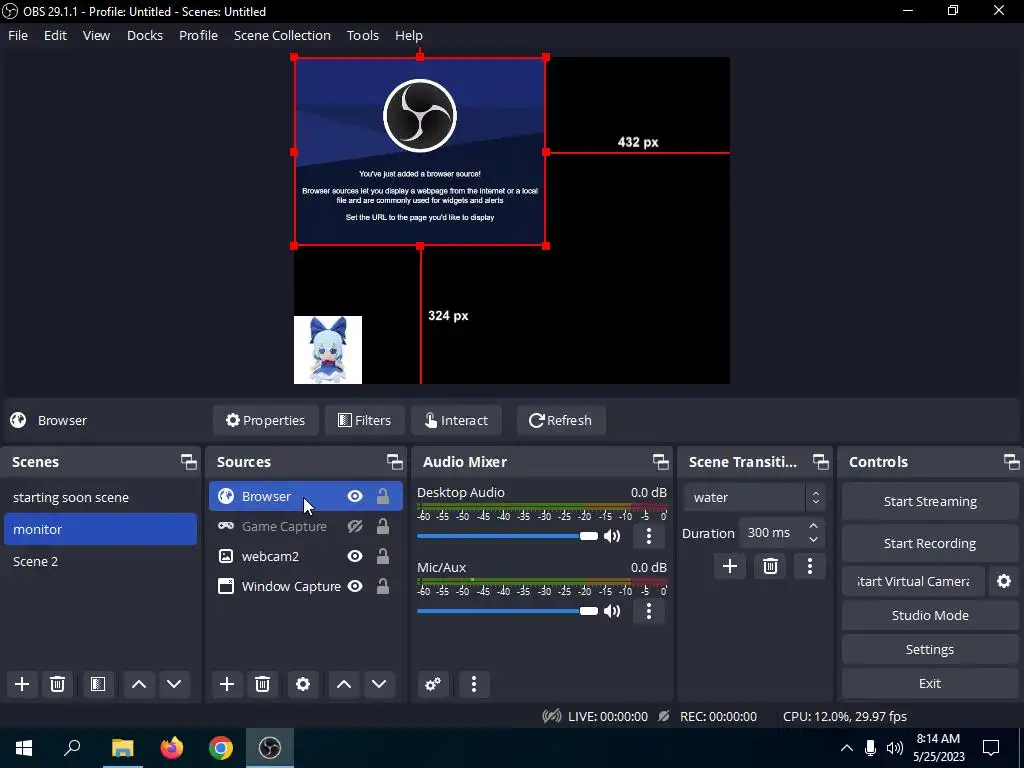Viewport: 1024px width, 768px height.
Task: Adjust Mic/Aux volume slider
Action: pos(507,611)
